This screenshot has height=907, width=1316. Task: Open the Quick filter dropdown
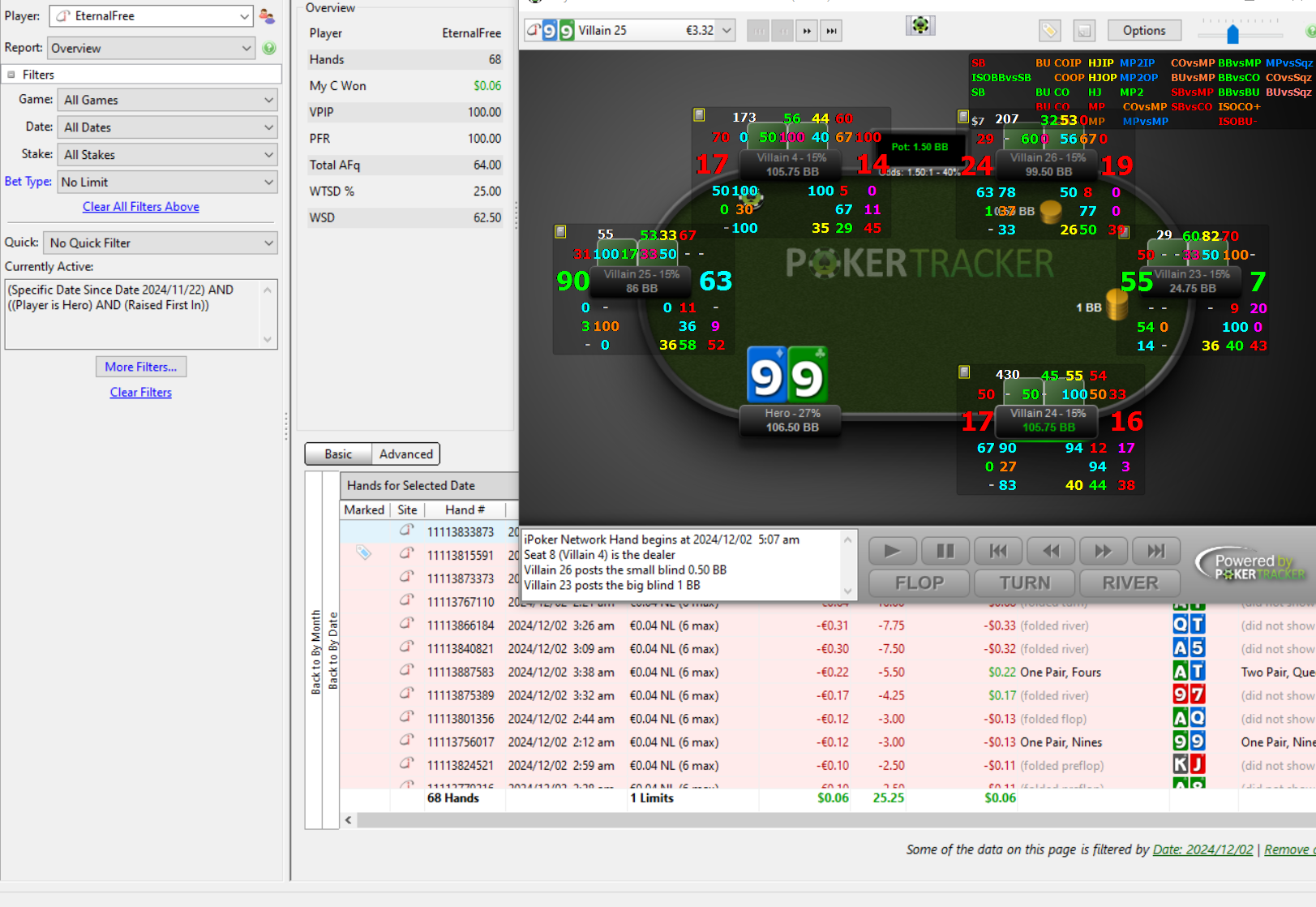(x=161, y=243)
